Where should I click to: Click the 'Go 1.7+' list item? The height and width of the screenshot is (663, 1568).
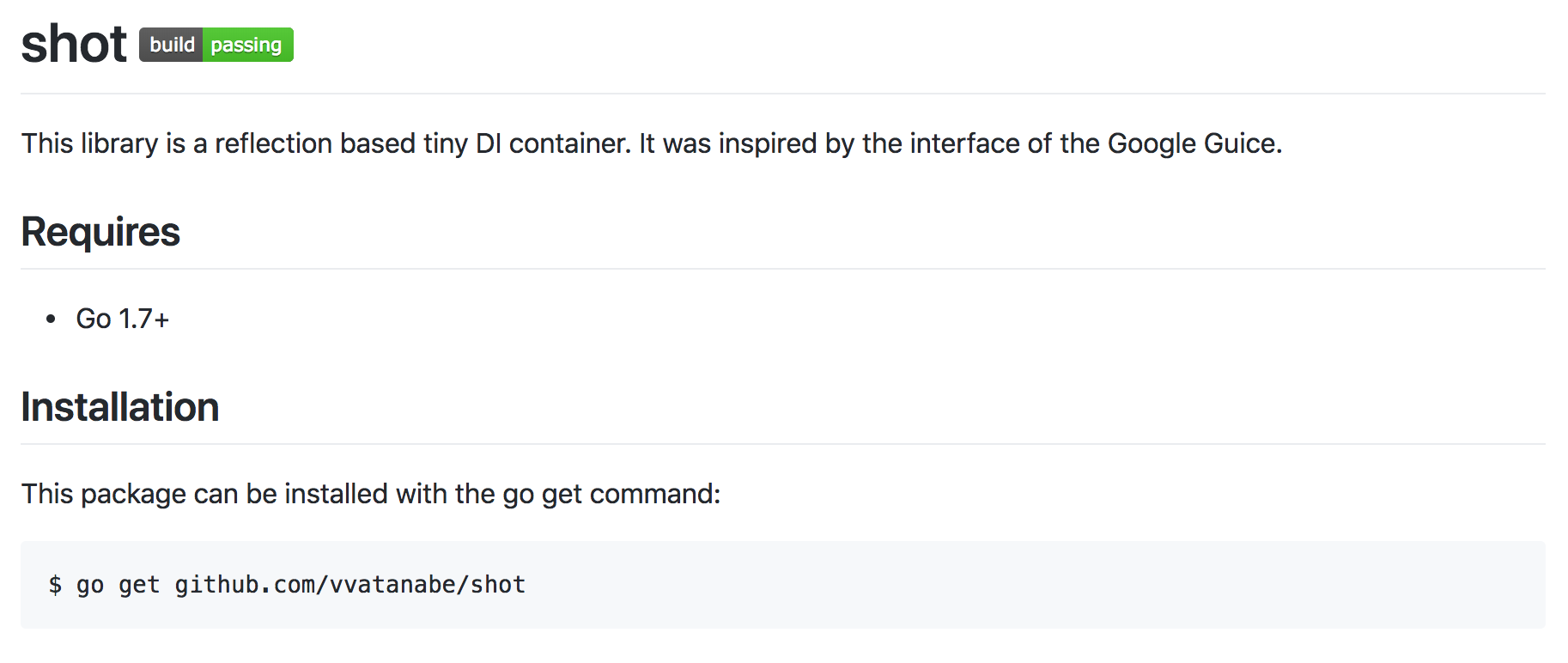123,319
